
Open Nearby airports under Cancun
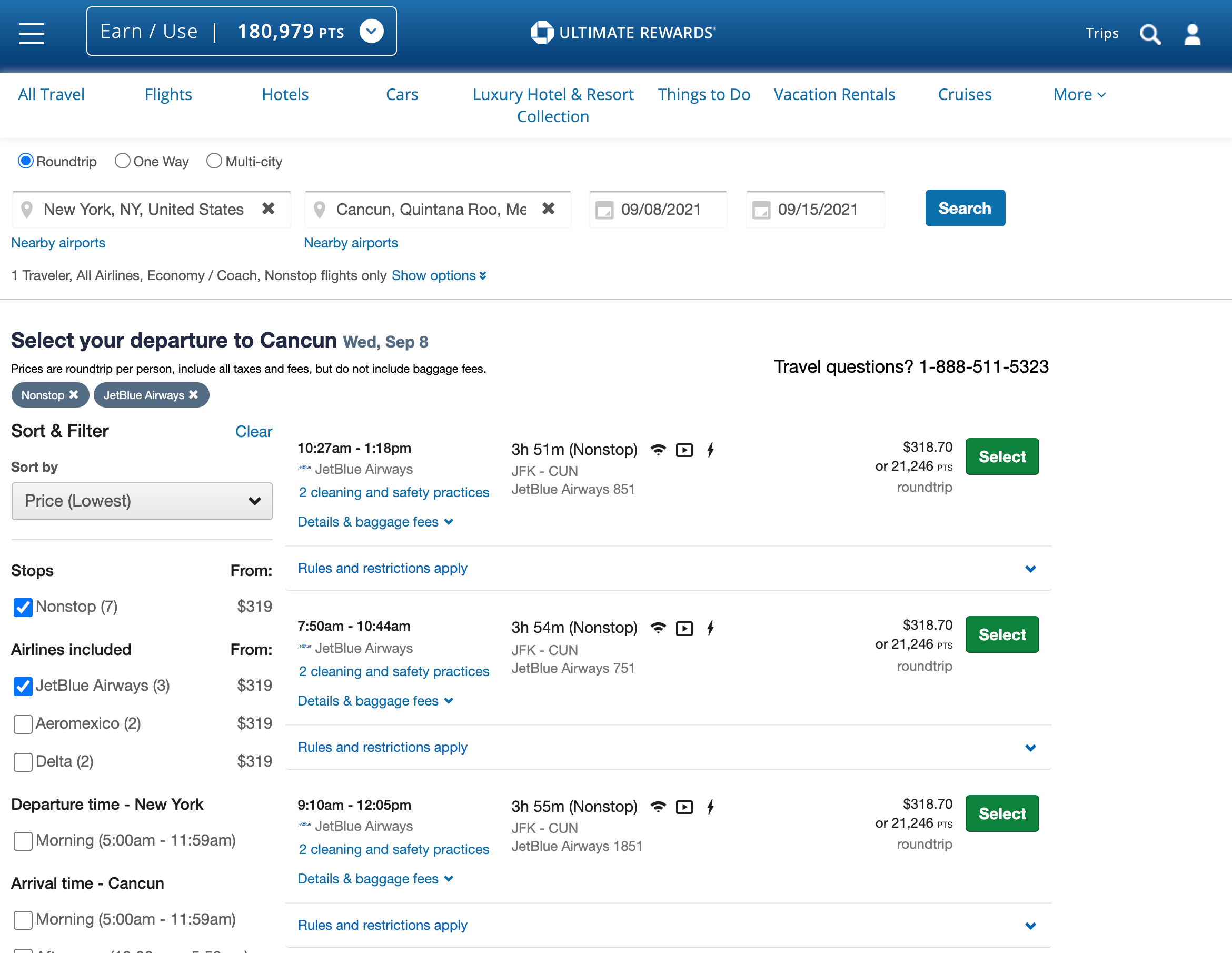point(350,243)
